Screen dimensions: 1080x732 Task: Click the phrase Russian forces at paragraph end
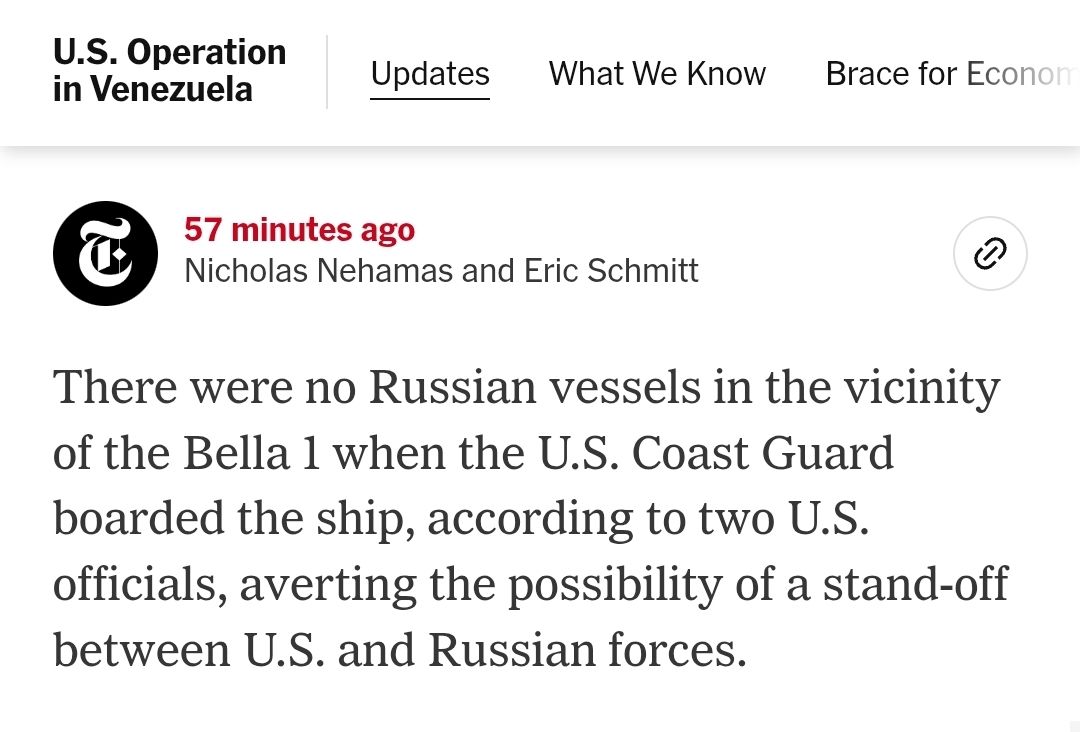click(587, 650)
